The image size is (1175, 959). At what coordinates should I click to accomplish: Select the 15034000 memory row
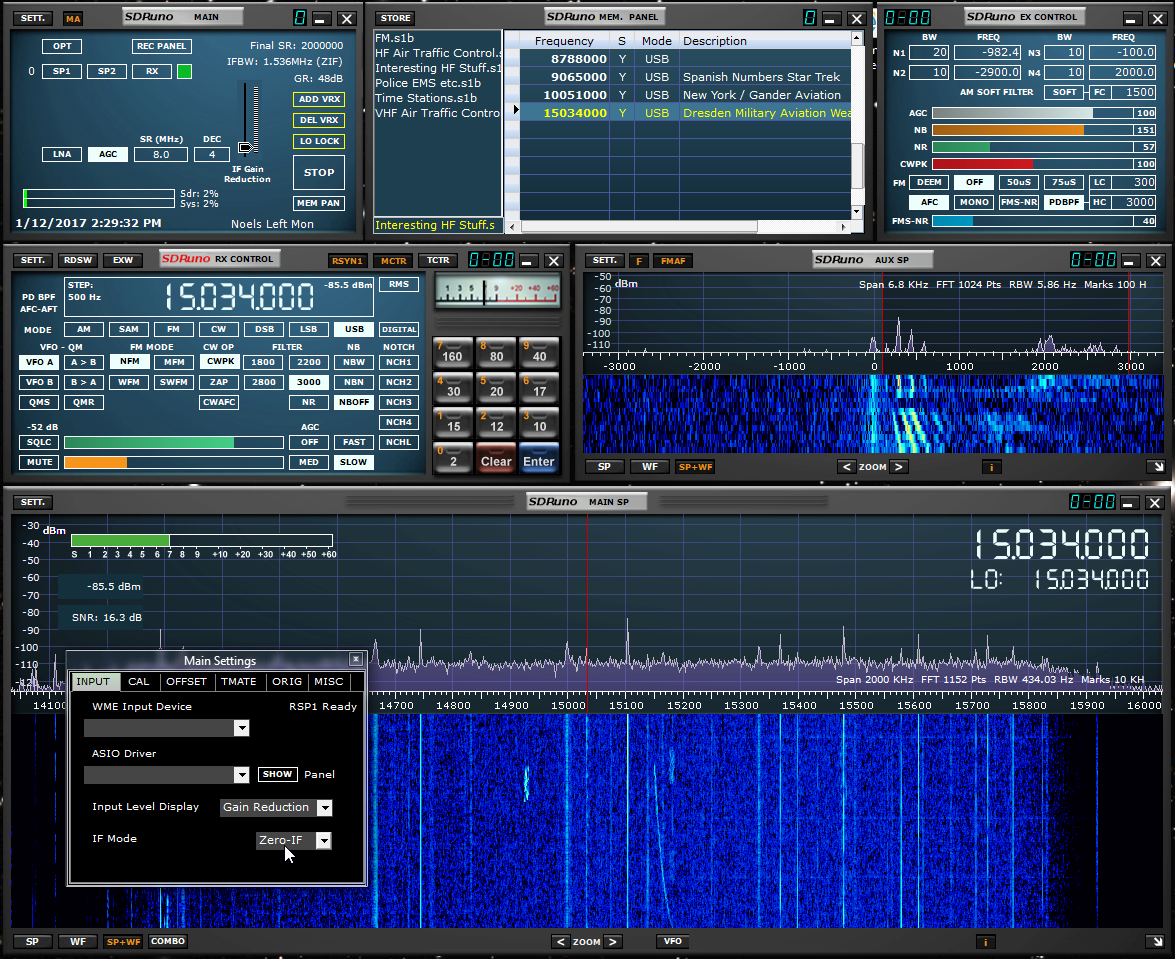click(x=685, y=113)
